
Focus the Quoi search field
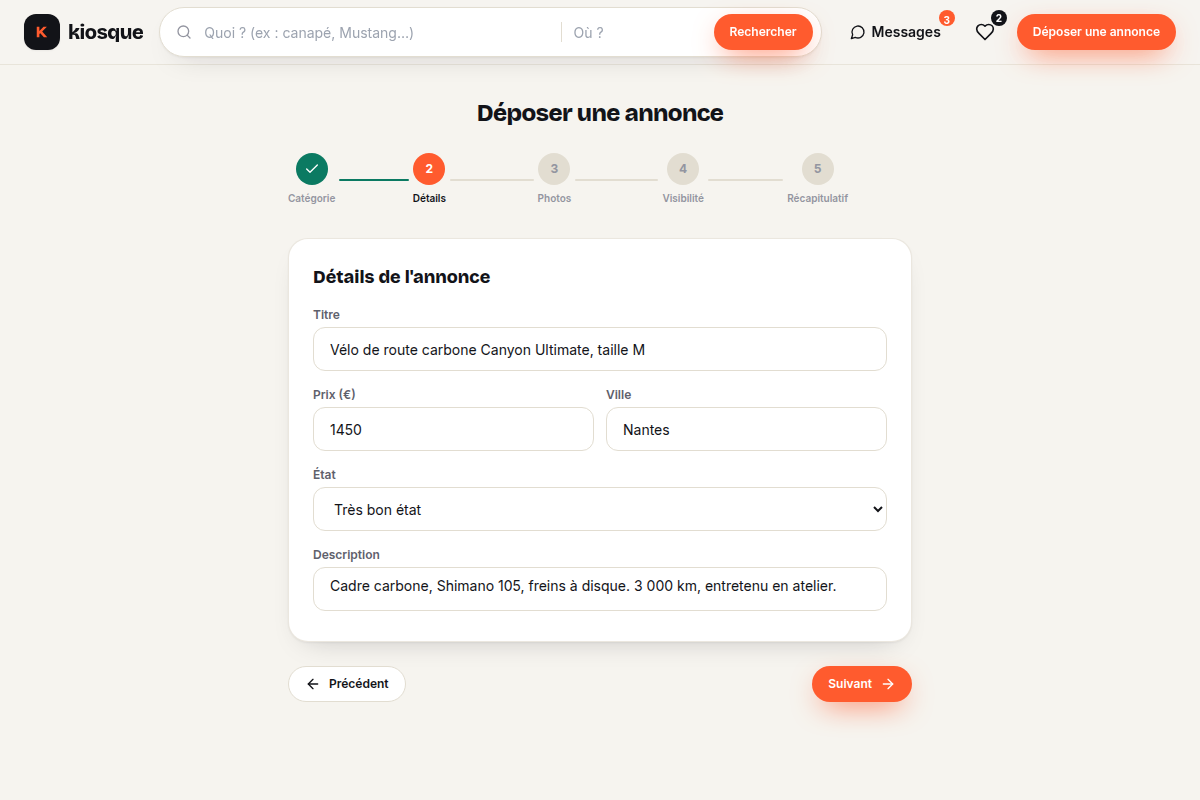point(376,32)
